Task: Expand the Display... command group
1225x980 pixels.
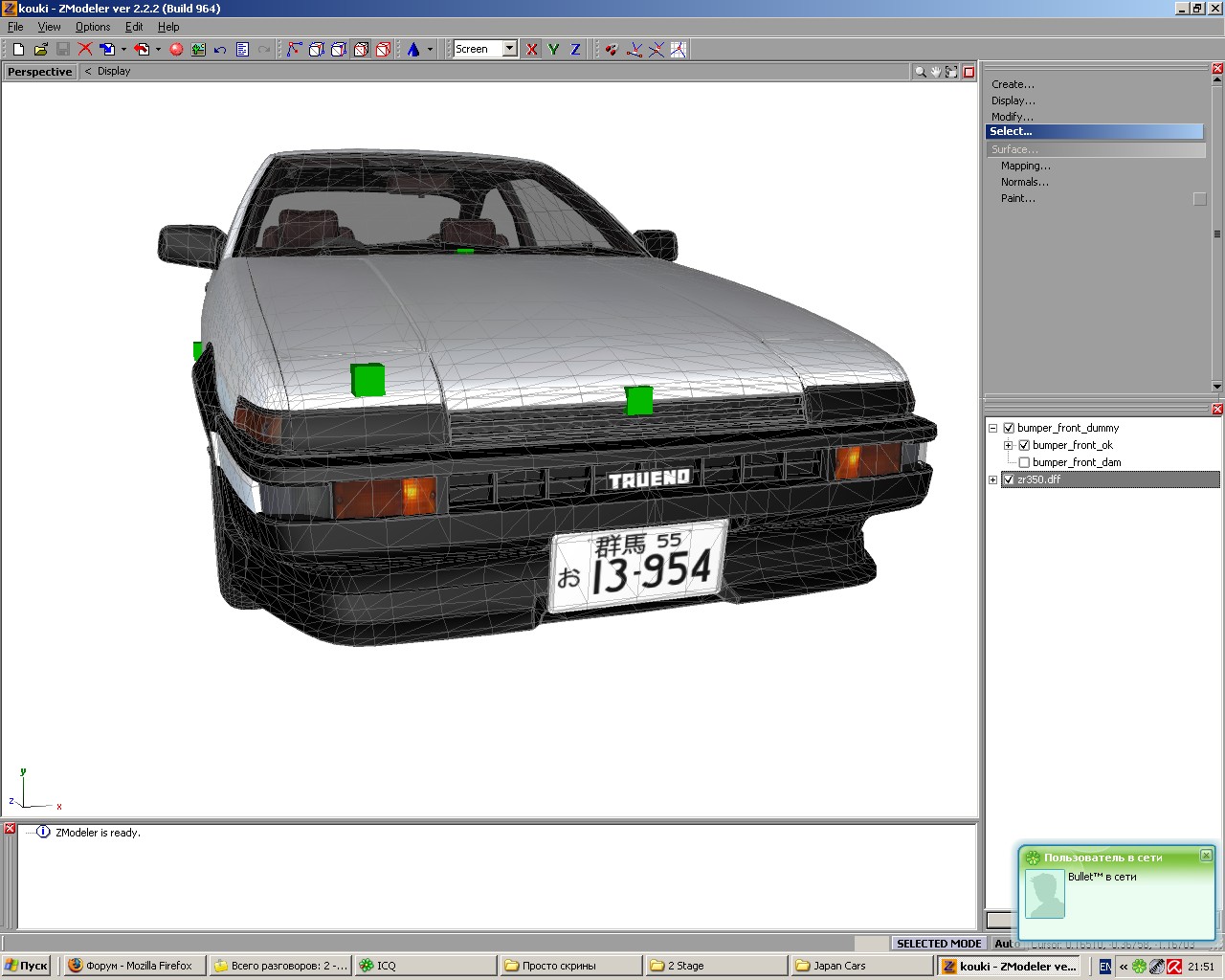Action: tap(1013, 100)
